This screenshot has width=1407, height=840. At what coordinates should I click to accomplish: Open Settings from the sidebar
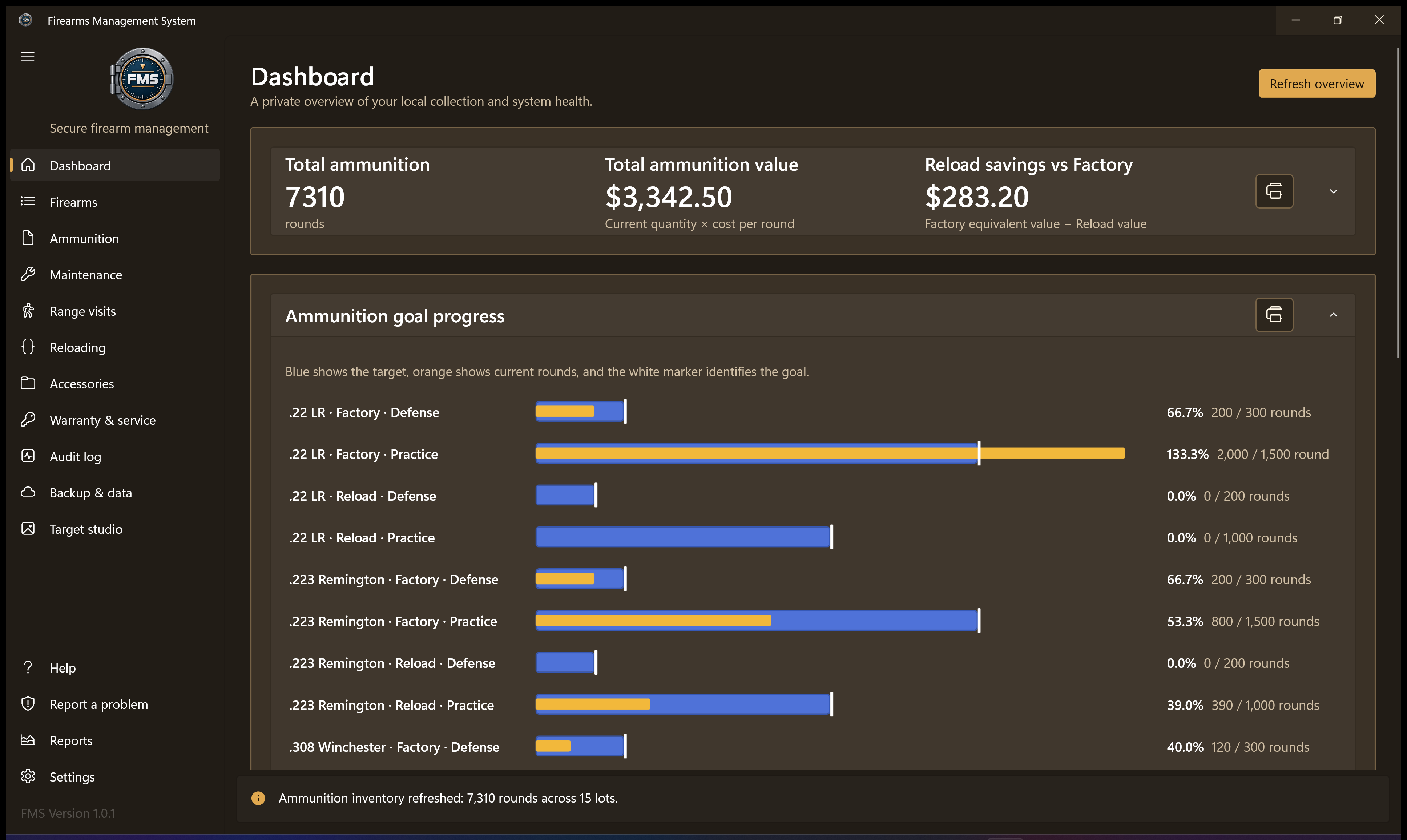[x=115, y=777]
